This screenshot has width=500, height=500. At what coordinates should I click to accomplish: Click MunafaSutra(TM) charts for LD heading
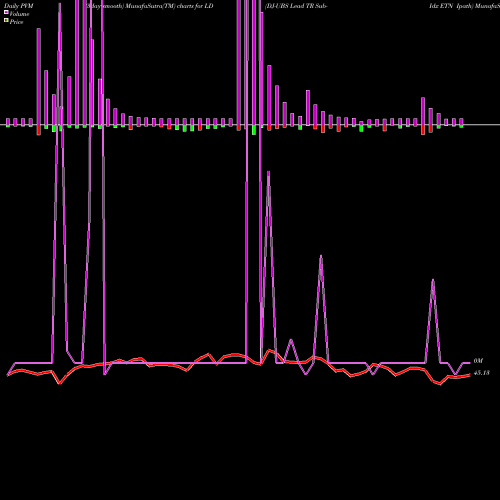click(x=169, y=6)
